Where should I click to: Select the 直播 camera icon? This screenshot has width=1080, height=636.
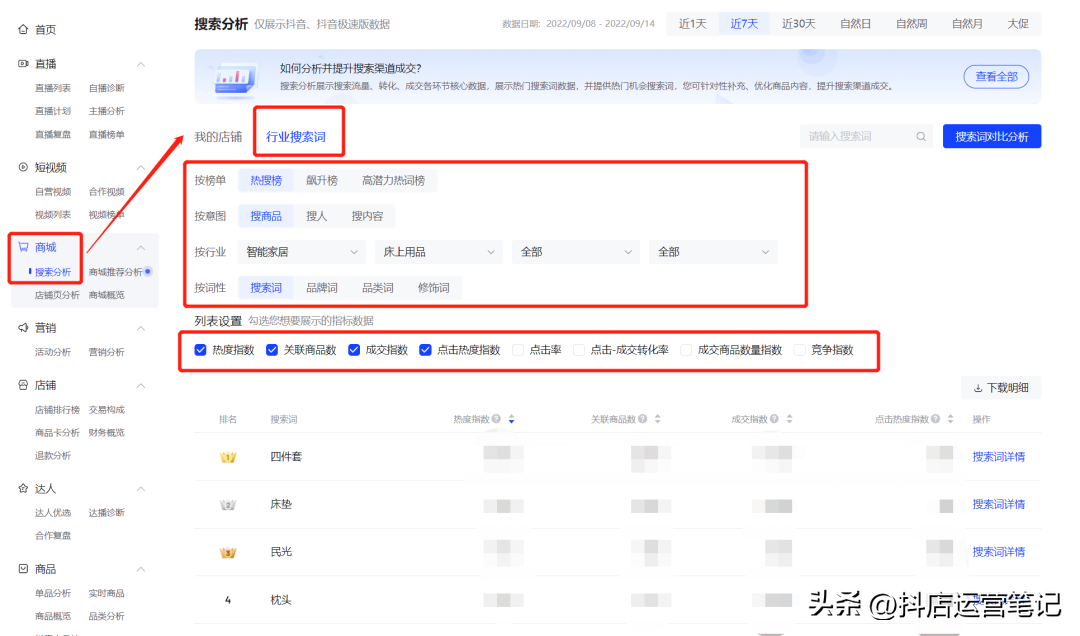(23, 63)
